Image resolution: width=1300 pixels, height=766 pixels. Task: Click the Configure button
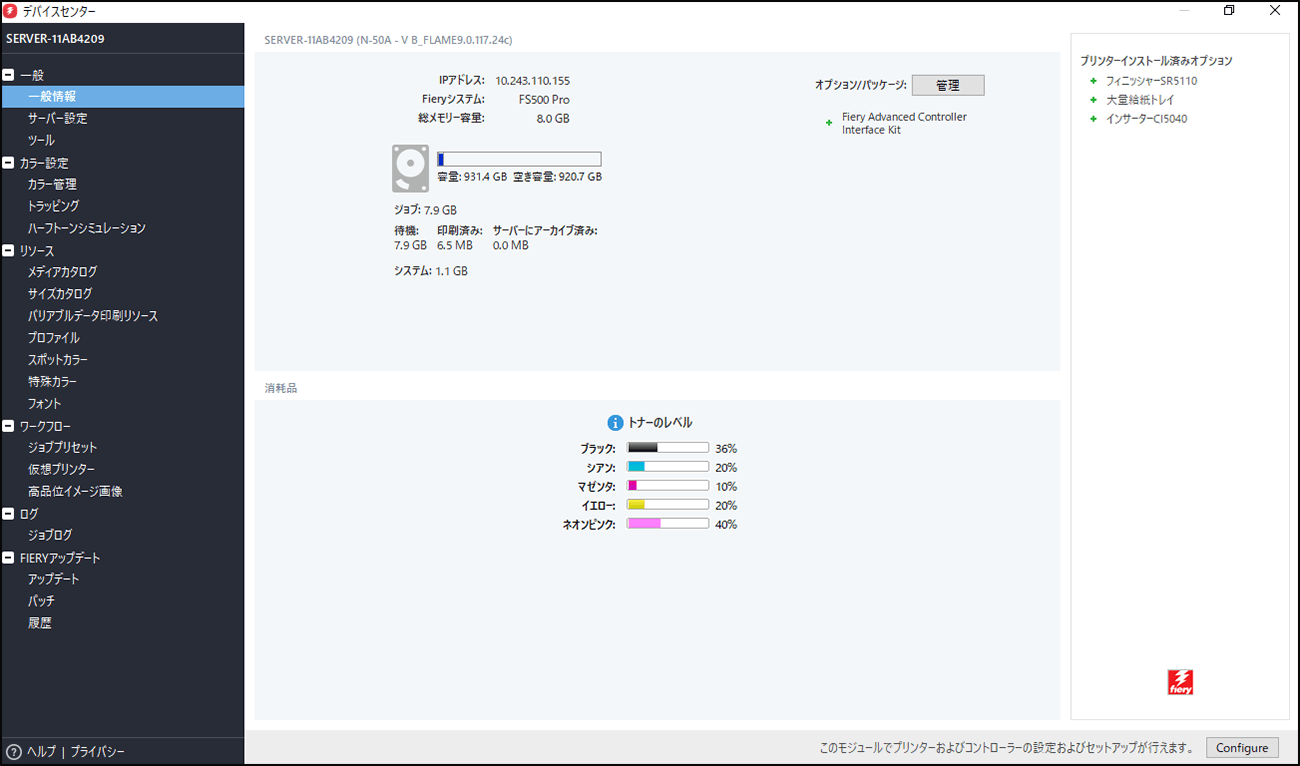[1241, 748]
